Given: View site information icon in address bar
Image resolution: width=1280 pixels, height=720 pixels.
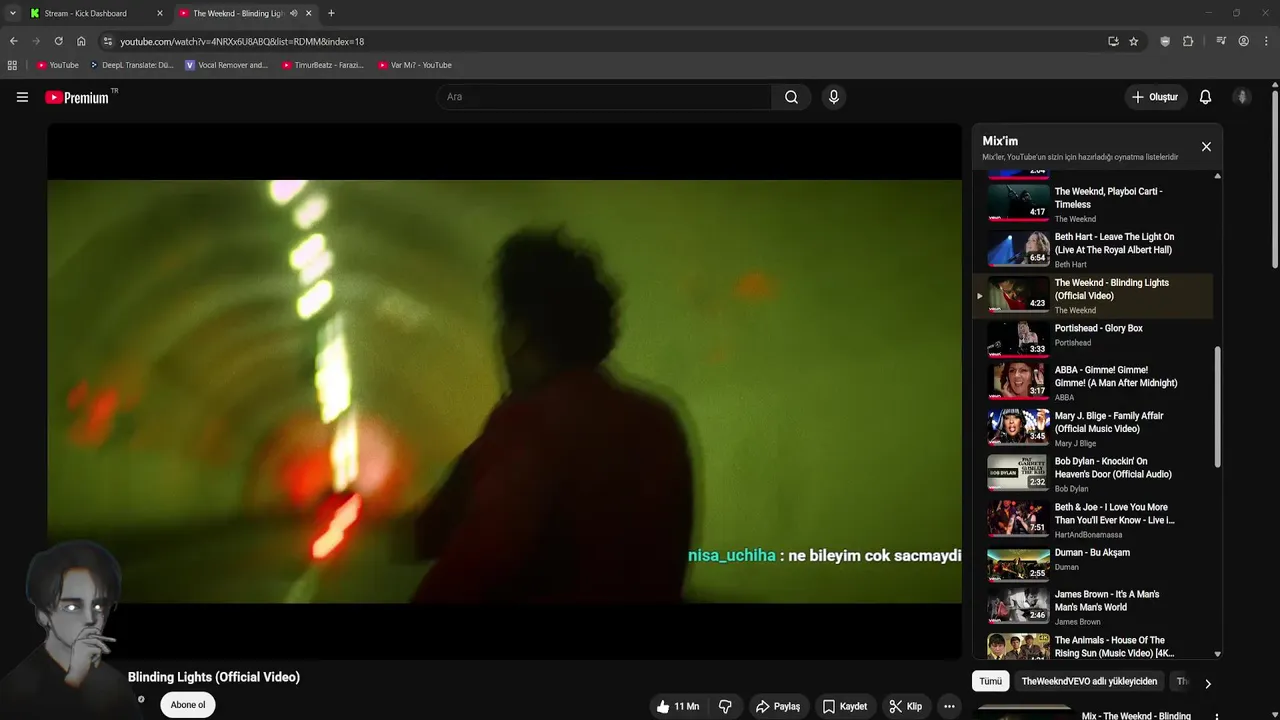Looking at the screenshot, I should (108, 41).
